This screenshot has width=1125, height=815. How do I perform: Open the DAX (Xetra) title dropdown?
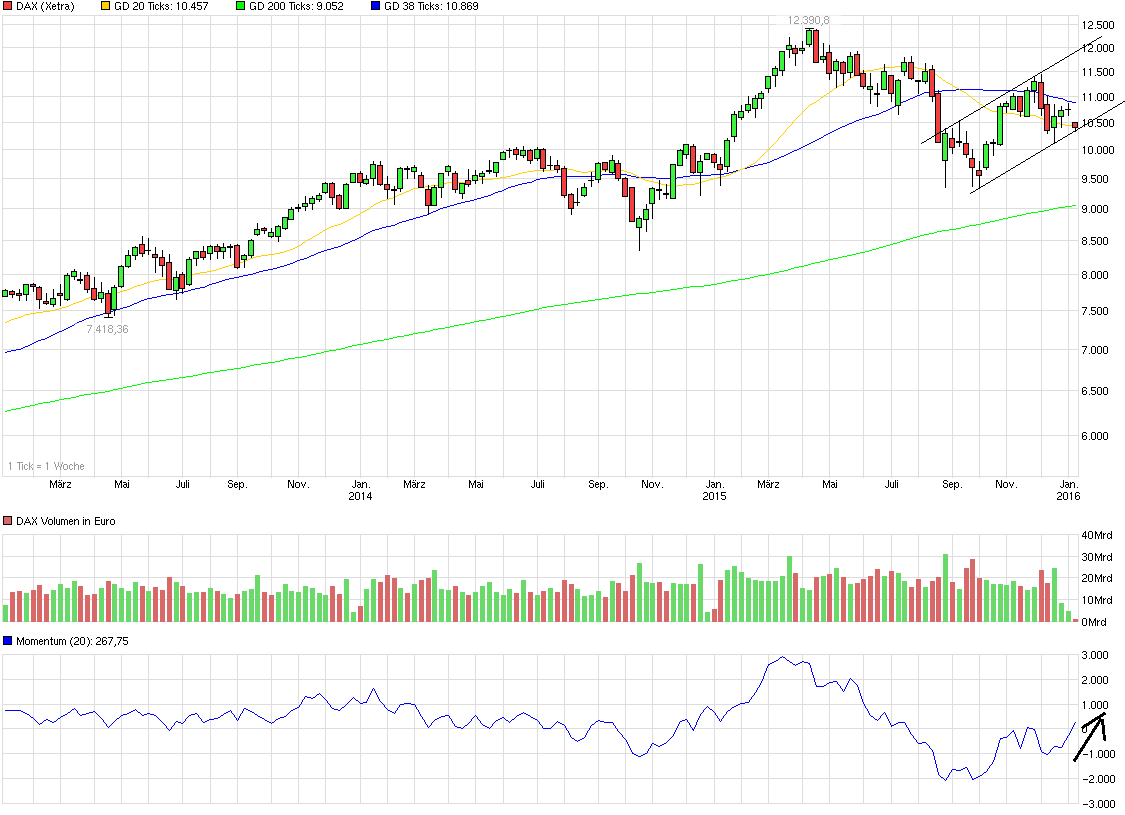point(48,6)
